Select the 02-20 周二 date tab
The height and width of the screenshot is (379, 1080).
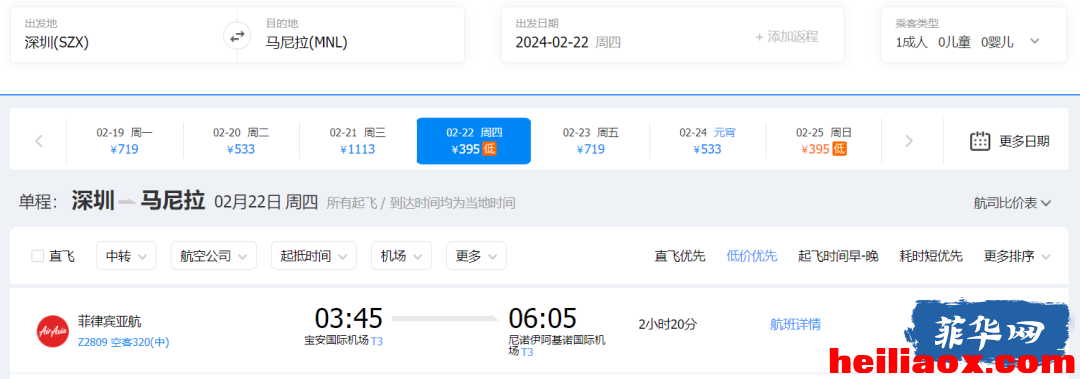[240, 141]
